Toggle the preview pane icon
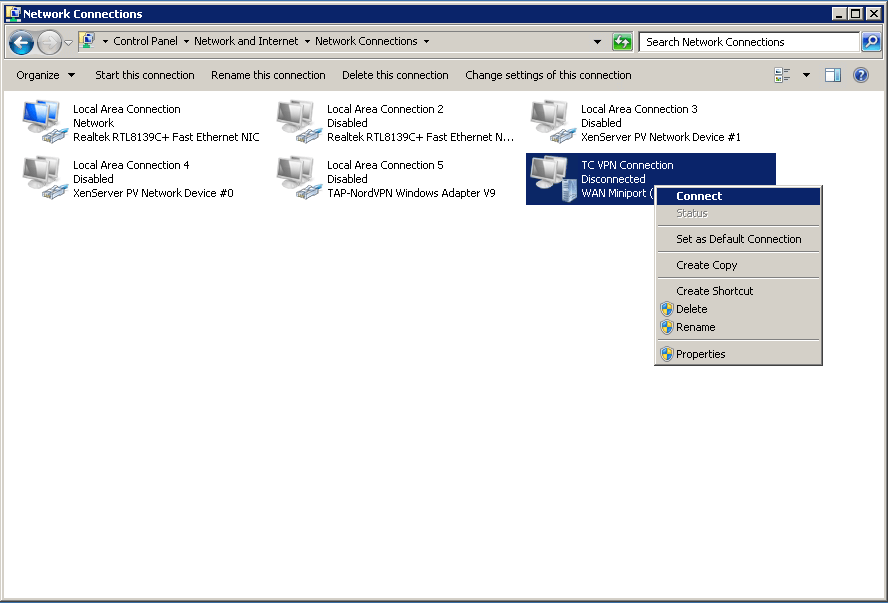888x603 pixels. tap(833, 75)
